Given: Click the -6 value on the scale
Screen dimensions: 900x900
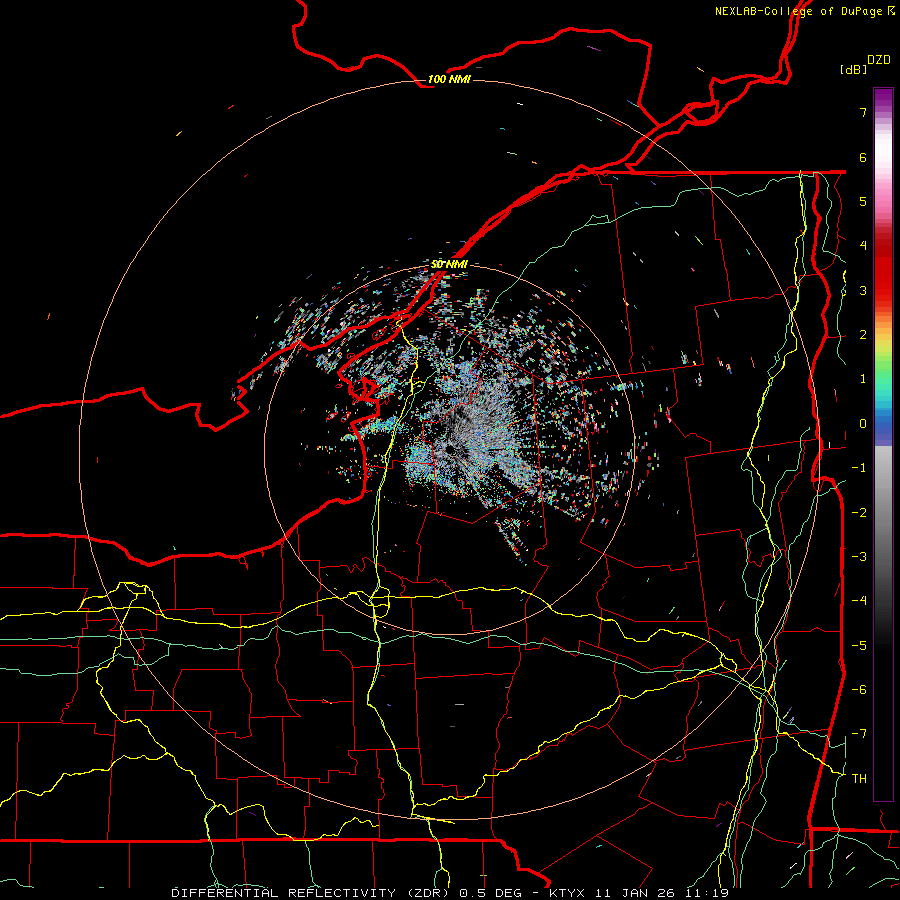Looking at the screenshot, I should tap(859, 690).
